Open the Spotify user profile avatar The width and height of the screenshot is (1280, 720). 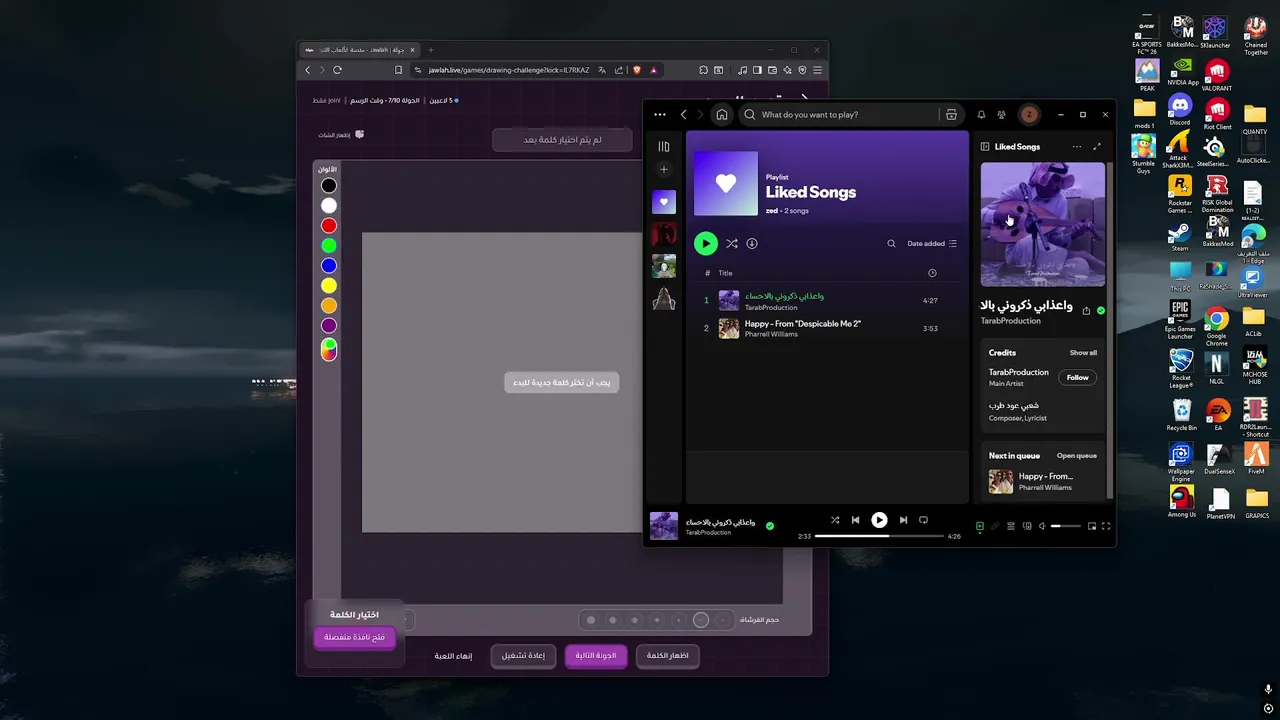[1028, 114]
